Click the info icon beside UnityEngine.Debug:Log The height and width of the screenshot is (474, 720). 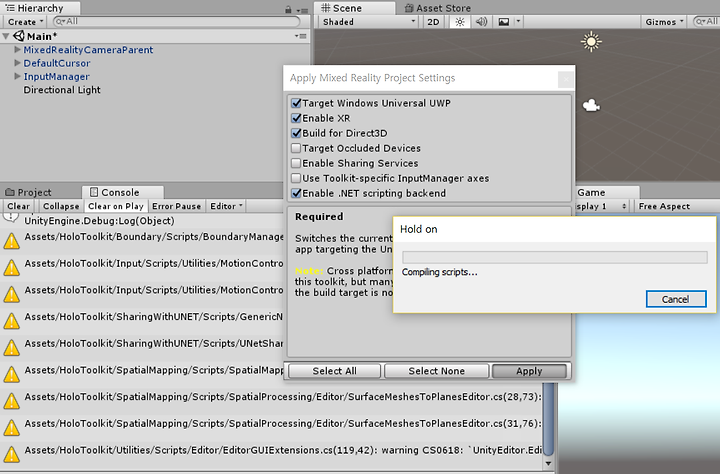(x=11, y=218)
